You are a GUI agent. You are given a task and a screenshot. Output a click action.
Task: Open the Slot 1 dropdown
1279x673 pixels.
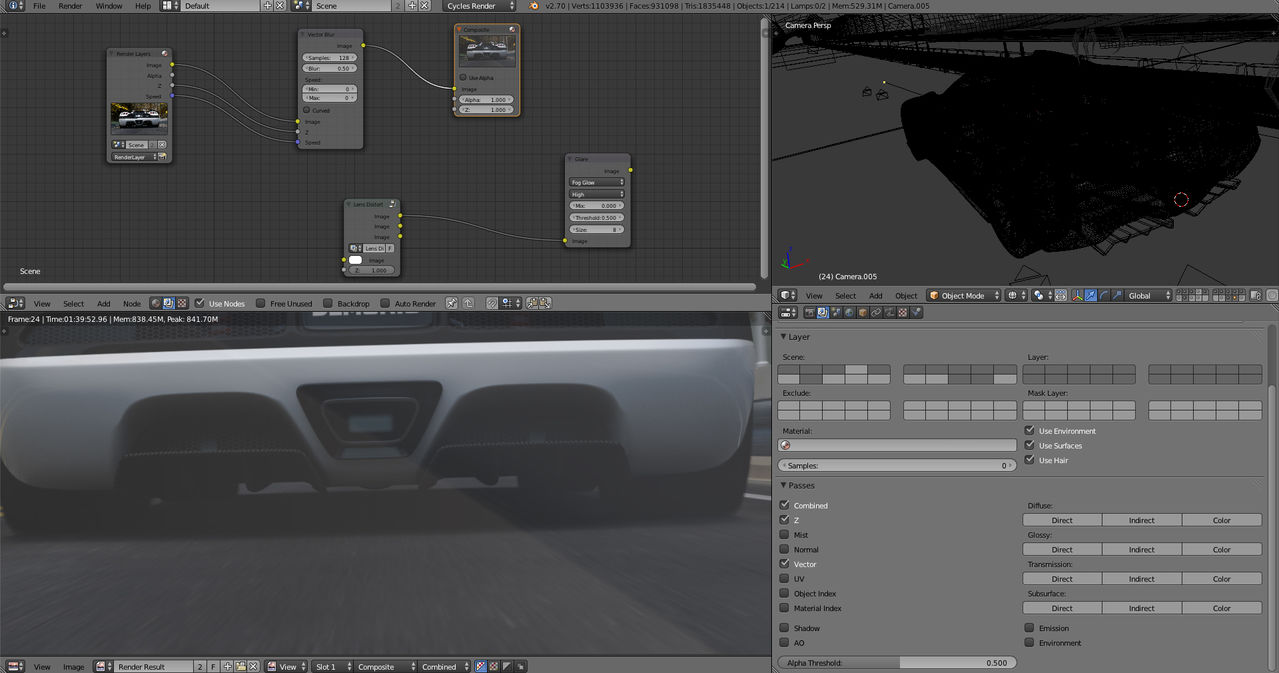click(x=333, y=666)
